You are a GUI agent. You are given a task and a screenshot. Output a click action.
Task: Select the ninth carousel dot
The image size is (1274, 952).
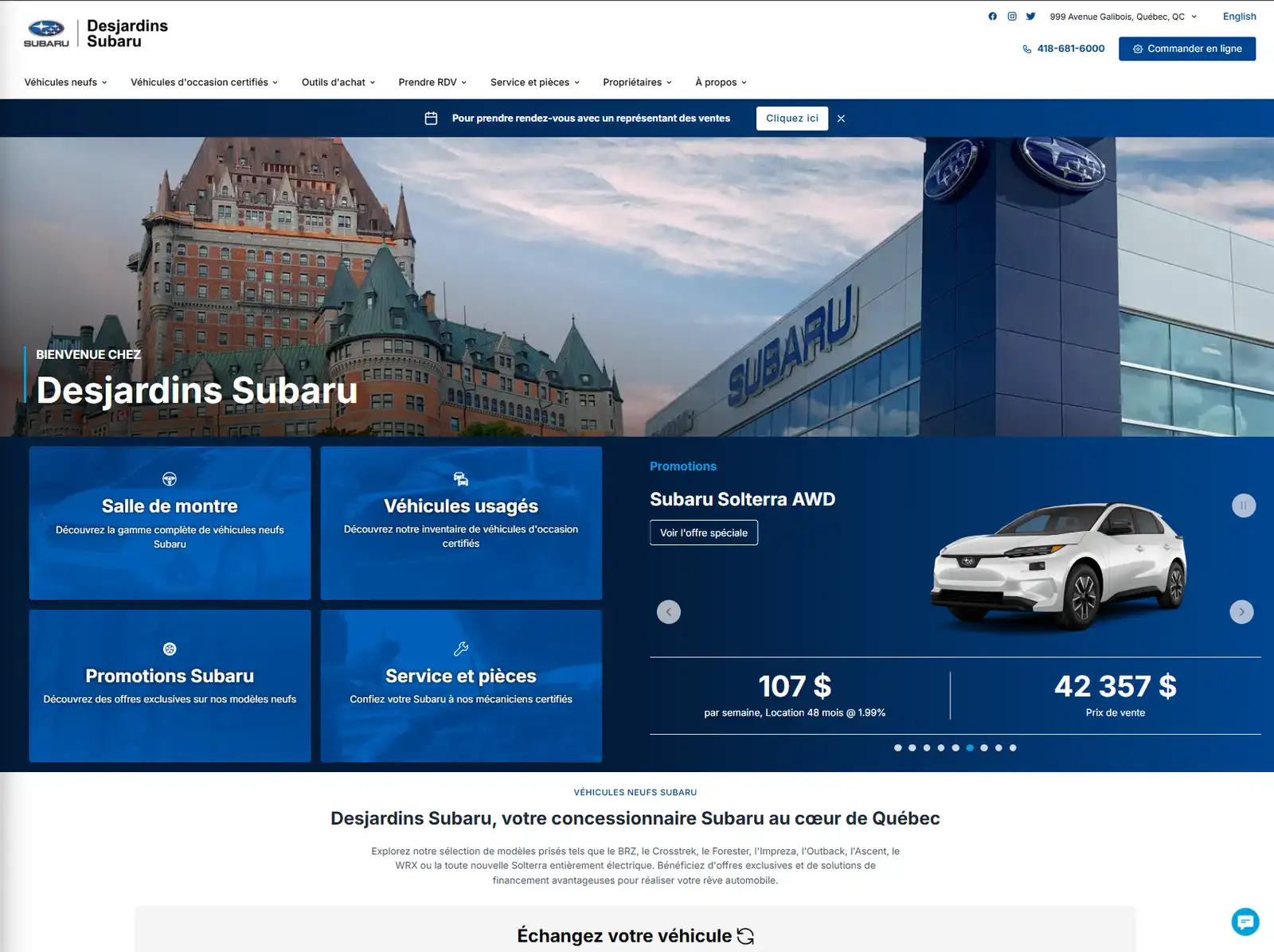(x=1013, y=747)
